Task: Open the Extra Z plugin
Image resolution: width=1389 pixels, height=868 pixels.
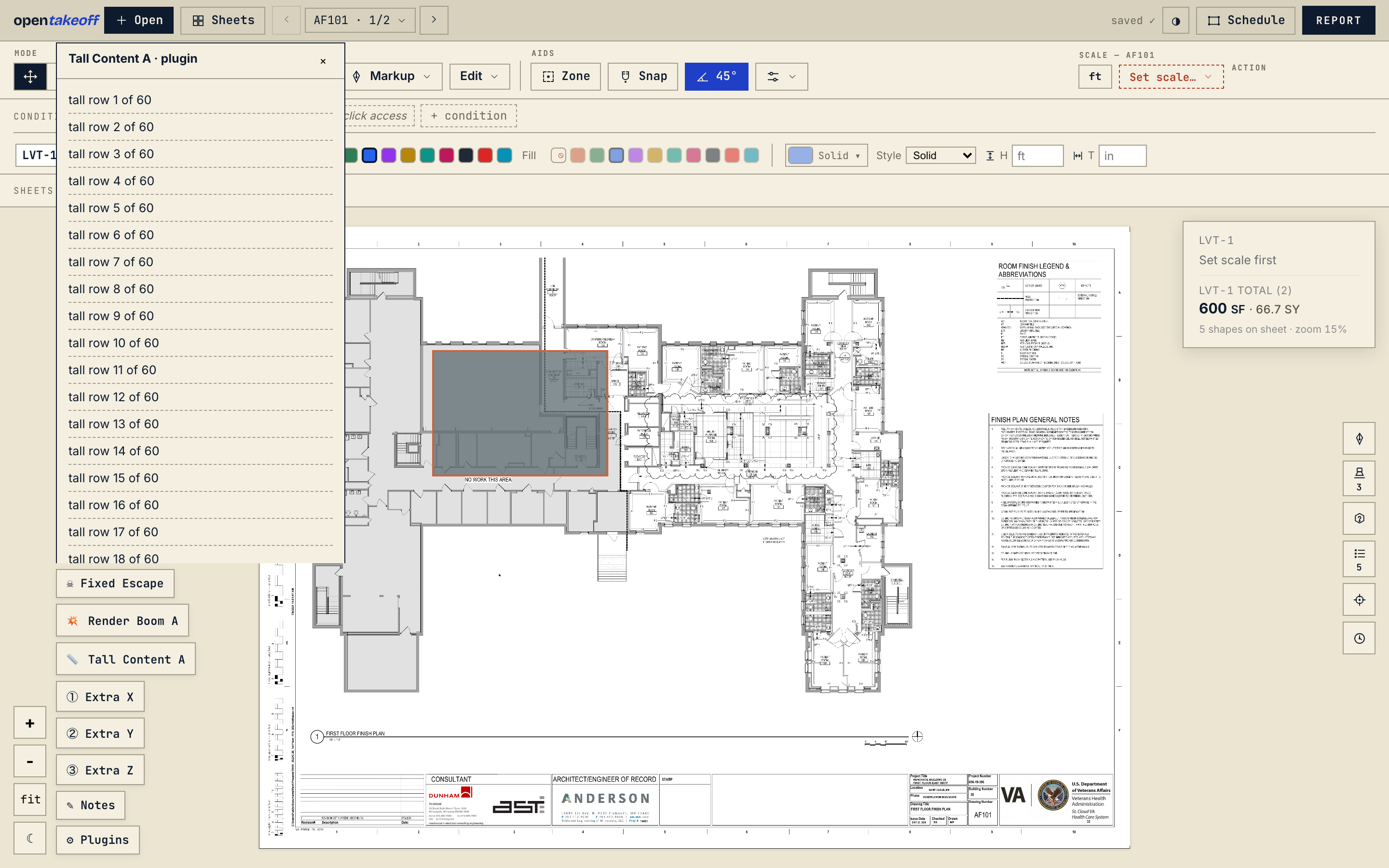Action: tap(100, 771)
